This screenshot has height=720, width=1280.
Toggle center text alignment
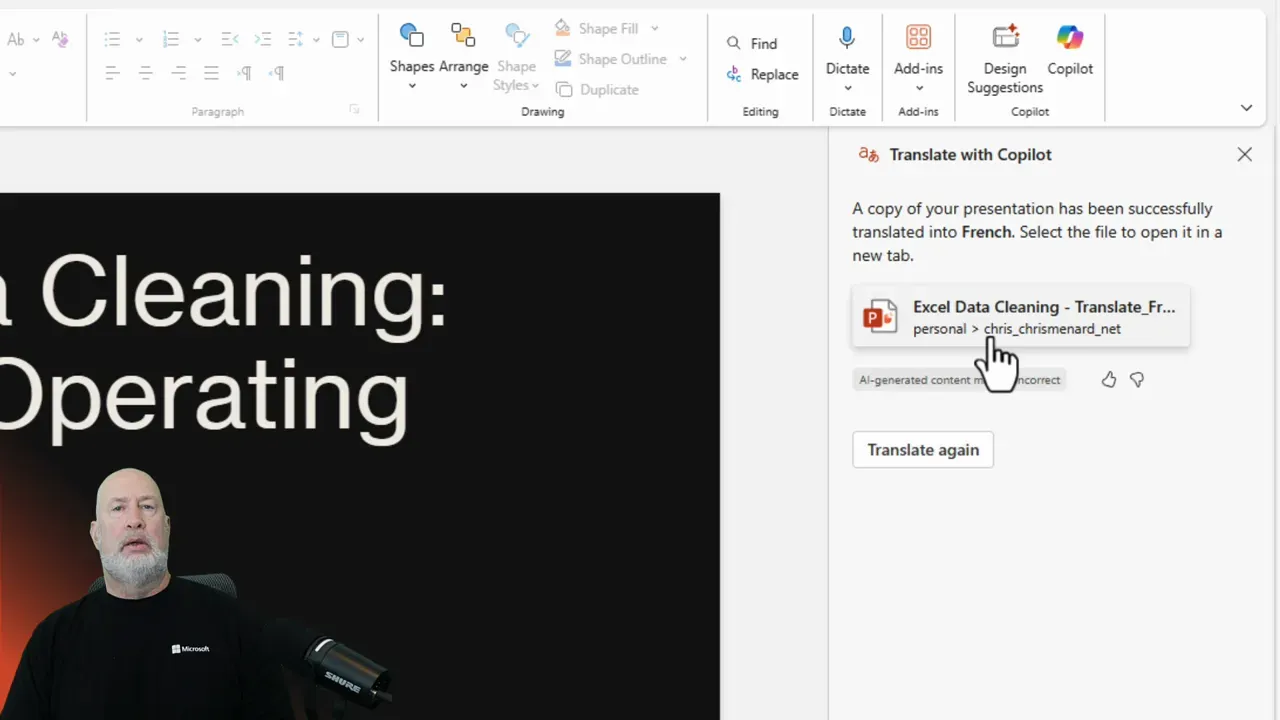pyautogui.click(x=145, y=72)
